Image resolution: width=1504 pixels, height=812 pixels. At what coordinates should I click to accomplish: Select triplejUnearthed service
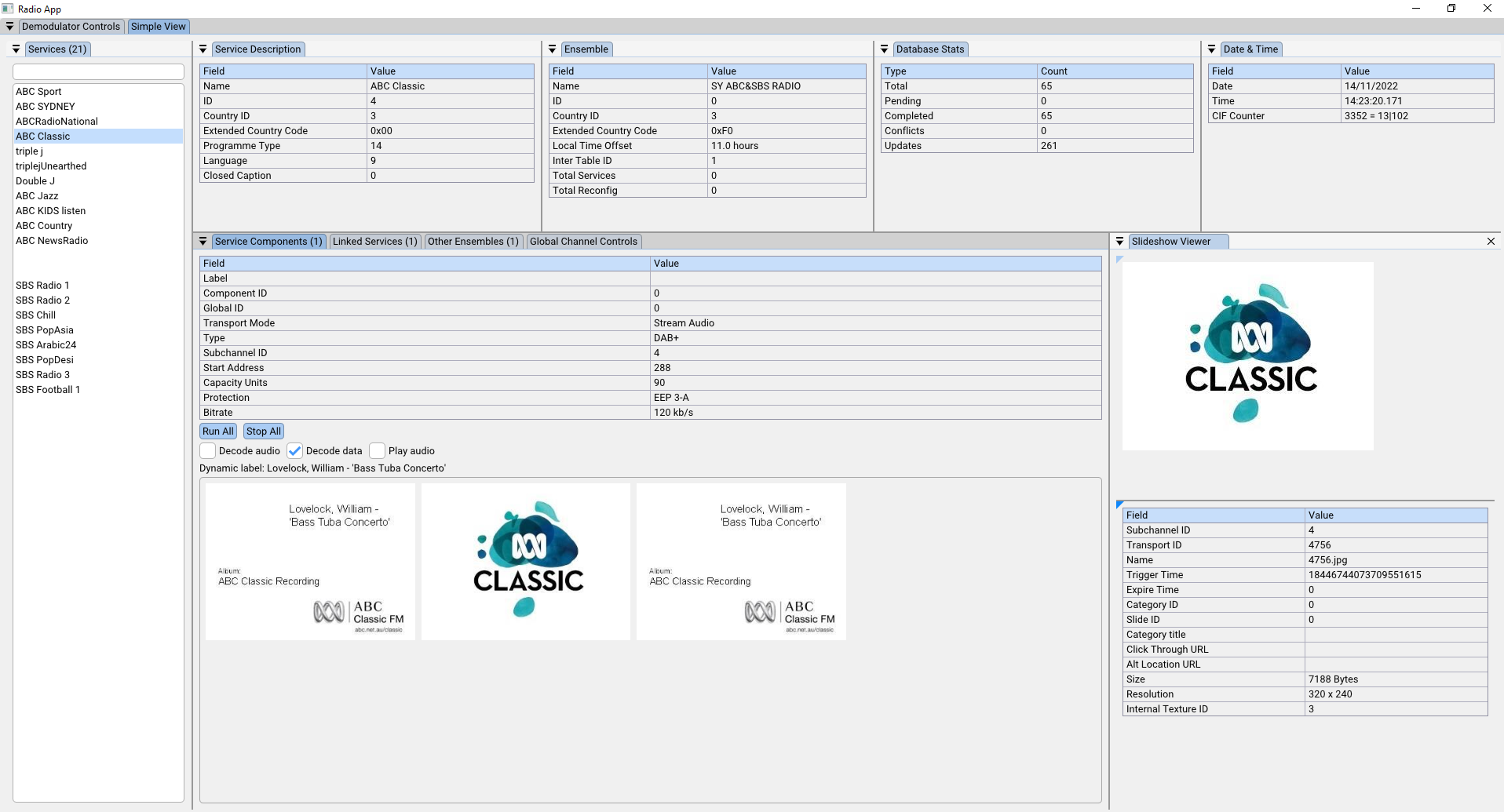pyautogui.click(x=98, y=166)
